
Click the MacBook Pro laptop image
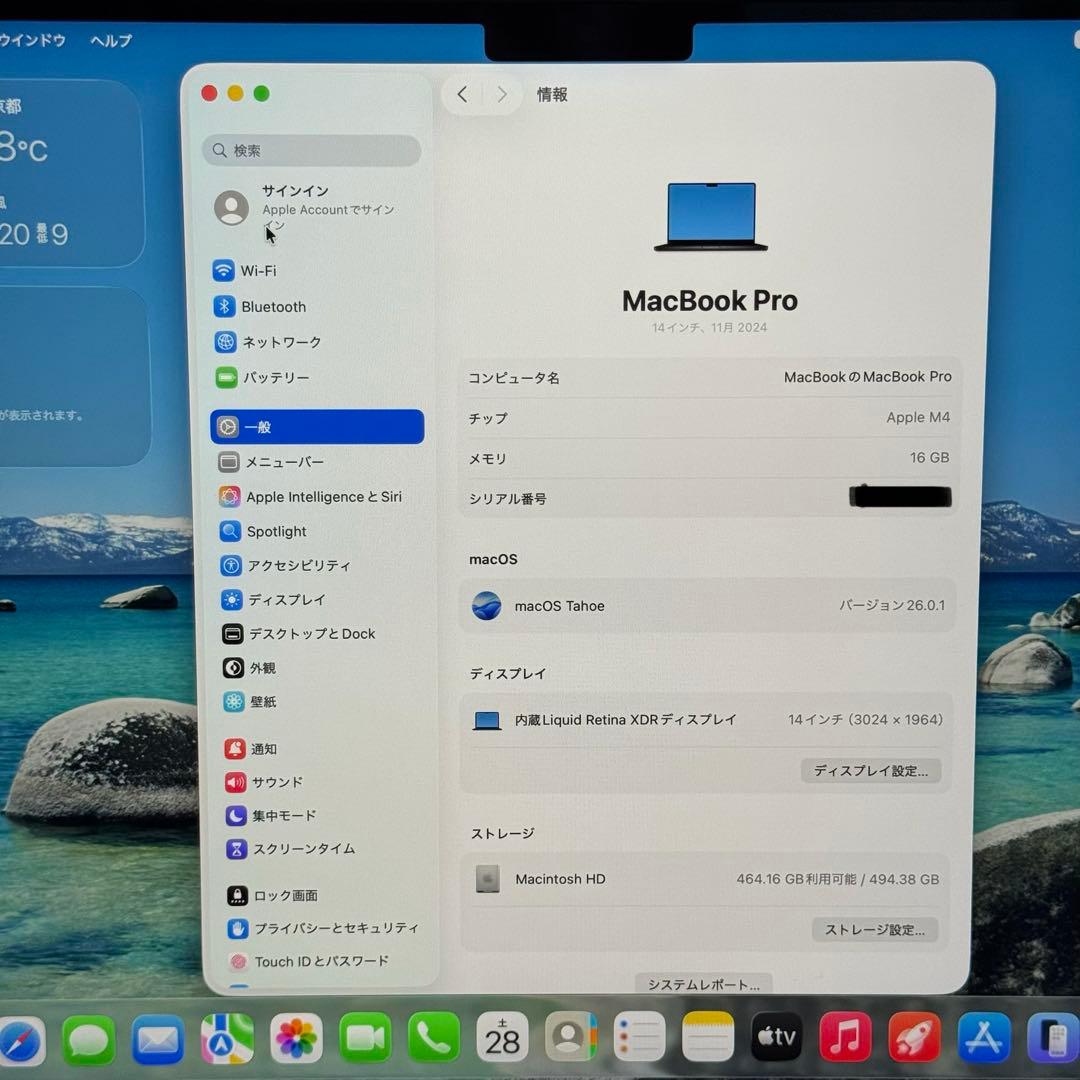pyautogui.click(x=710, y=217)
